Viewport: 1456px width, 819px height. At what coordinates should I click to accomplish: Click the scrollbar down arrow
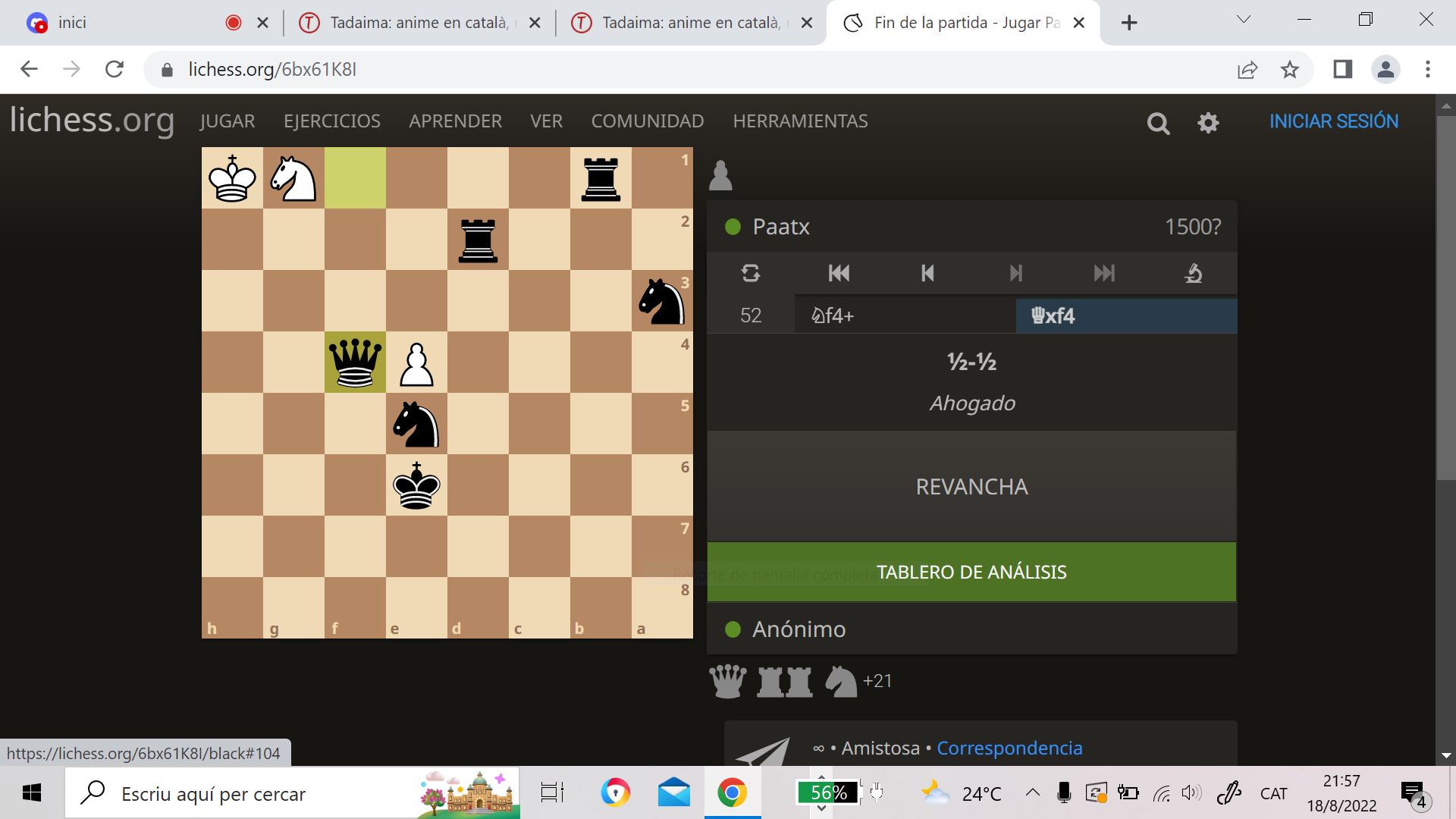pos(1445,756)
